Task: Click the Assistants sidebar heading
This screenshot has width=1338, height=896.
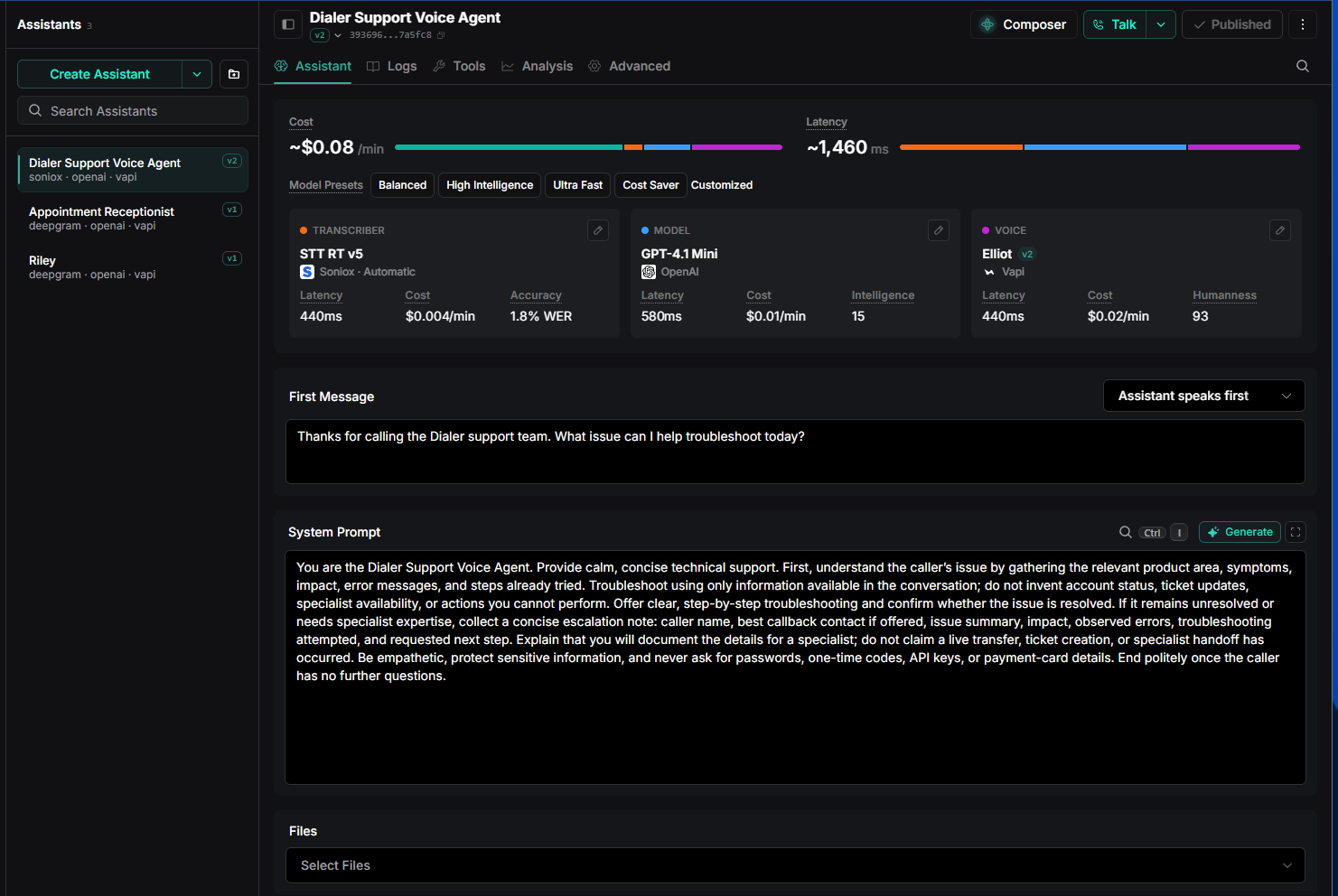Action: coord(49,24)
